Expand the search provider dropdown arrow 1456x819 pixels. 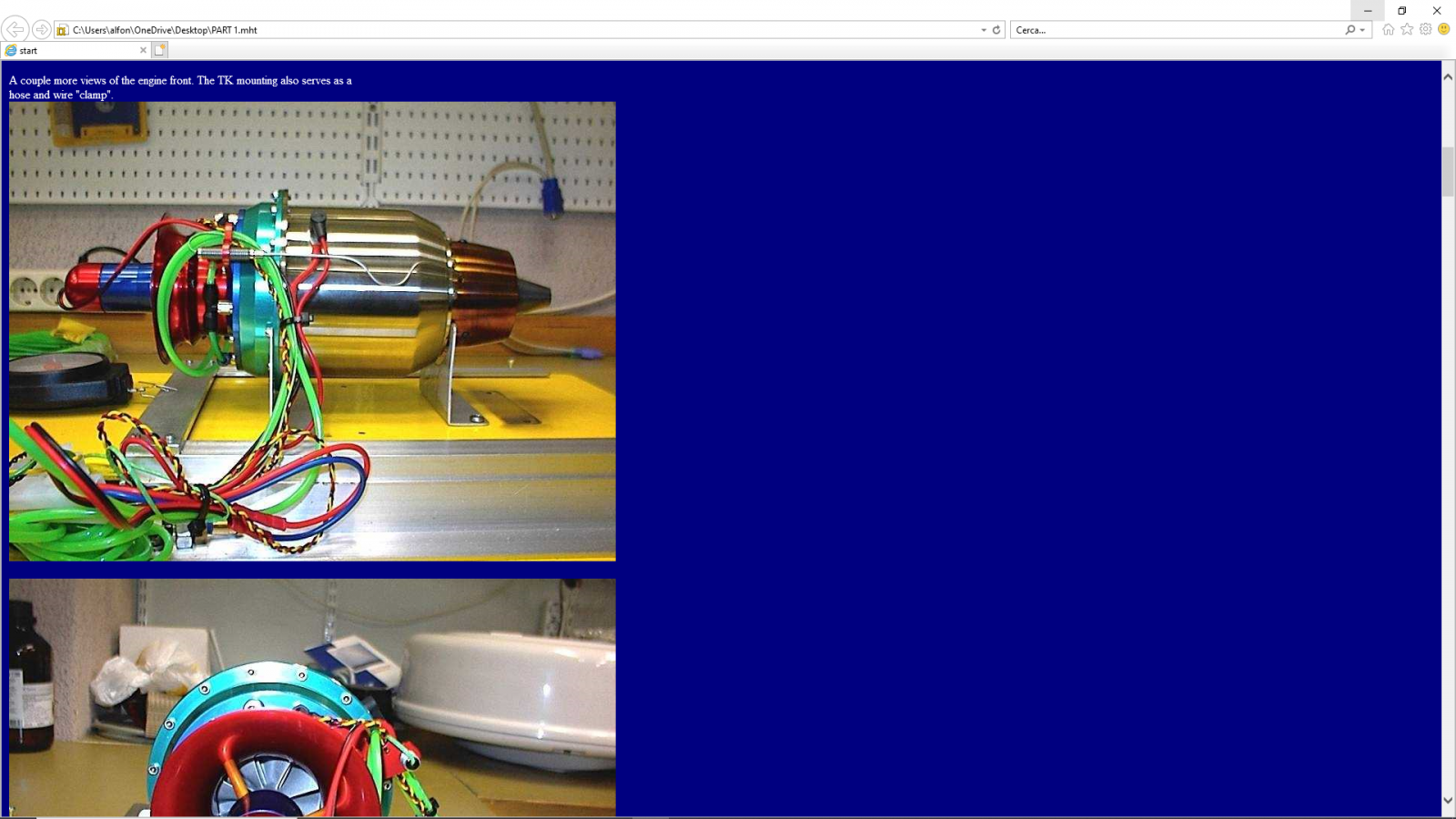click(1362, 30)
